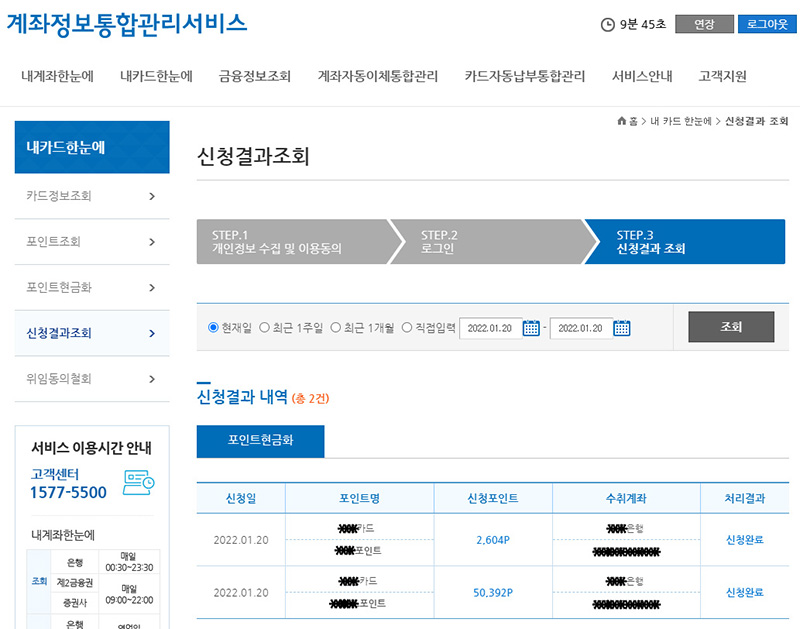Open 금융정보조회 top menu
This screenshot has height=629, width=800.
[254, 77]
